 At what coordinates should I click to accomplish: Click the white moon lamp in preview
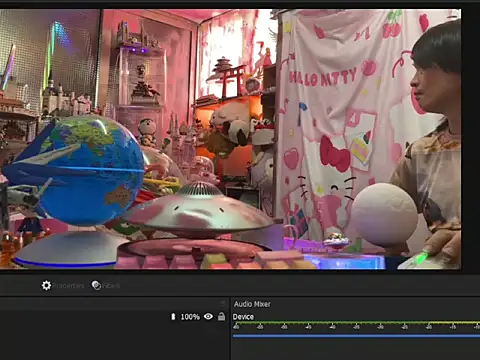(384, 214)
